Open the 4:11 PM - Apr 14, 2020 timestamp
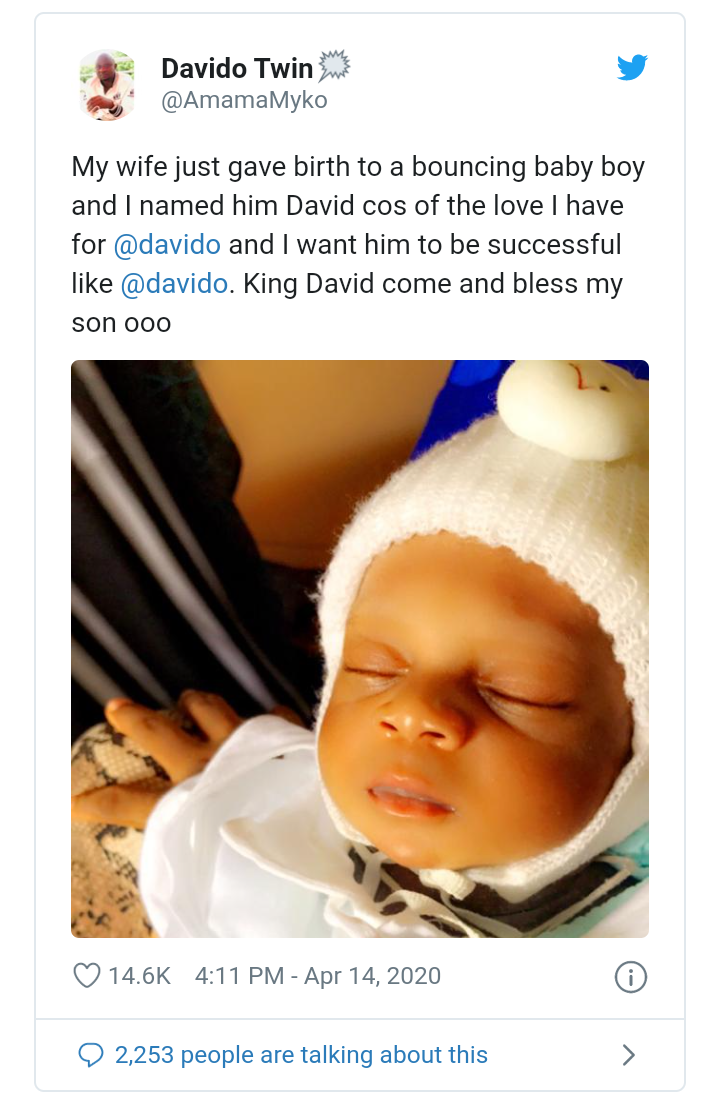This screenshot has width=720, height=1107. pos(318,976)
